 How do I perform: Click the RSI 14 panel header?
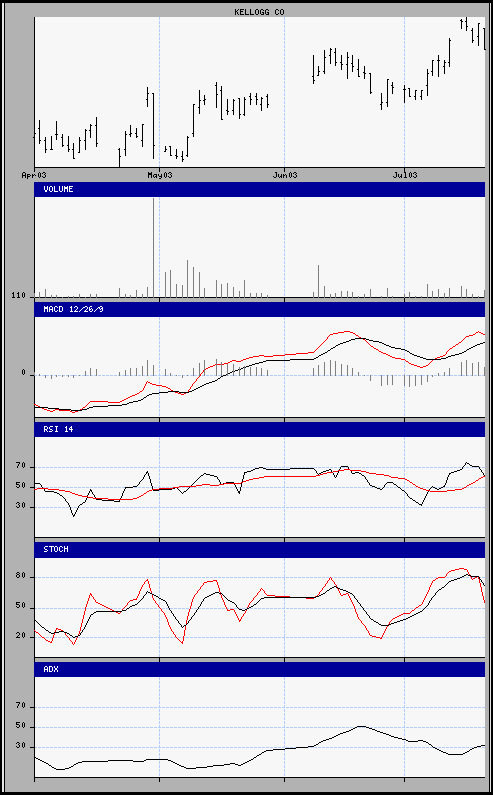coord(260,429)
